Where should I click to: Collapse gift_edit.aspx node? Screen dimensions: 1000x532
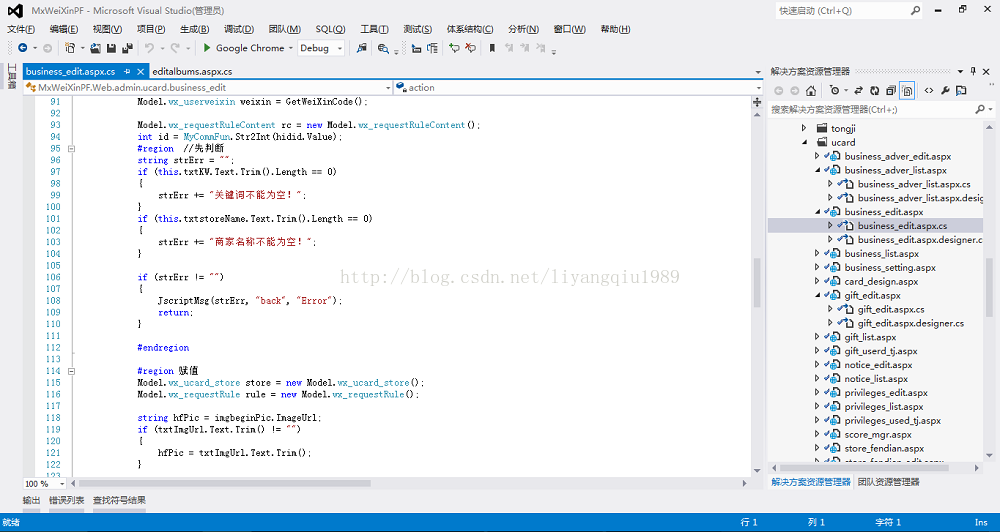817,295
